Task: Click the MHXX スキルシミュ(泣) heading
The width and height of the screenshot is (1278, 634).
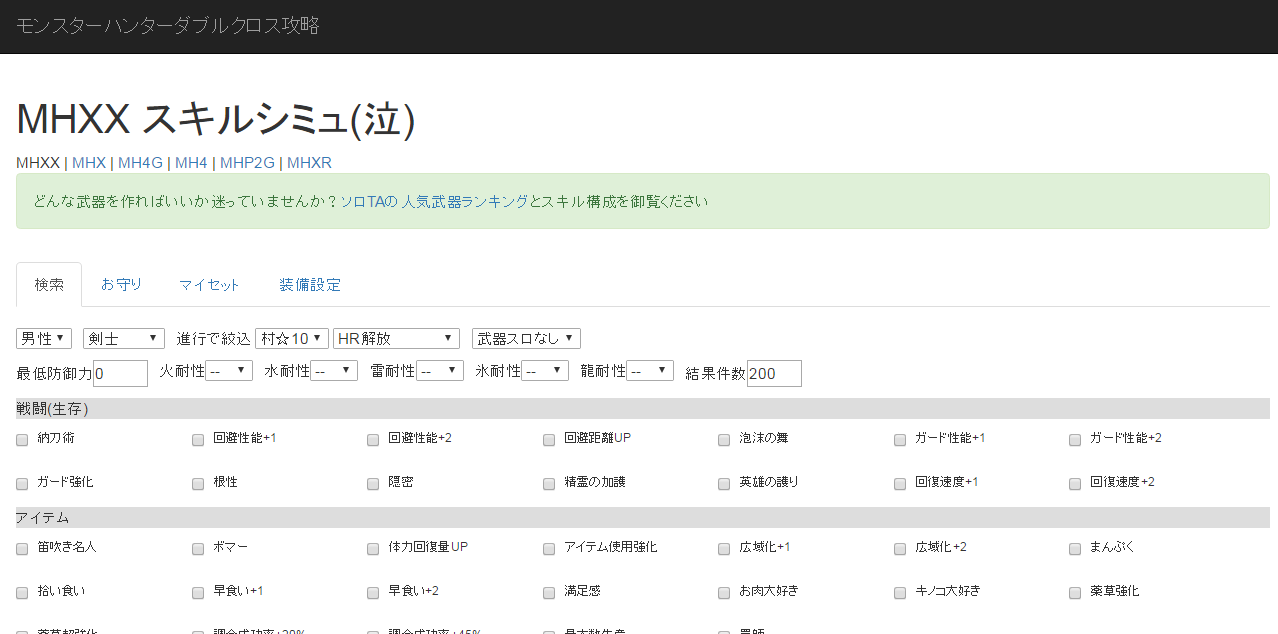Action: (215, 120)
